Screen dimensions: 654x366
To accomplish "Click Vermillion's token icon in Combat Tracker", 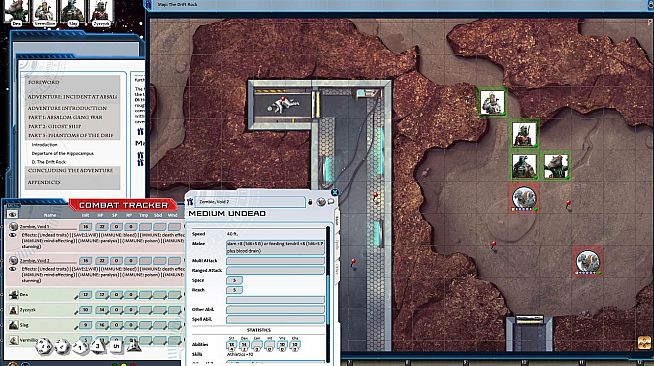I will coord(13,340).
